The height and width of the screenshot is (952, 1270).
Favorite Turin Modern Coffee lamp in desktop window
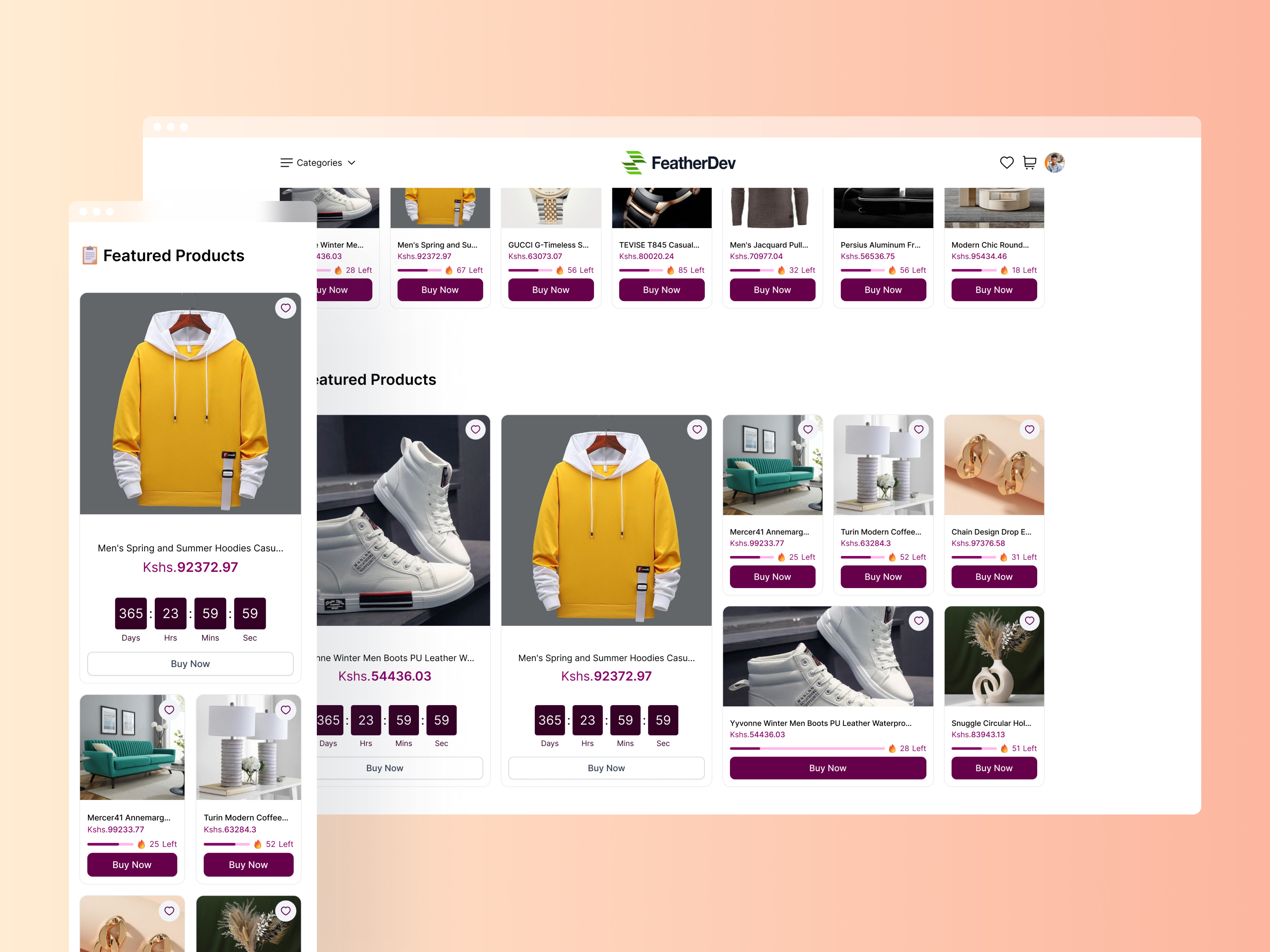919,429
